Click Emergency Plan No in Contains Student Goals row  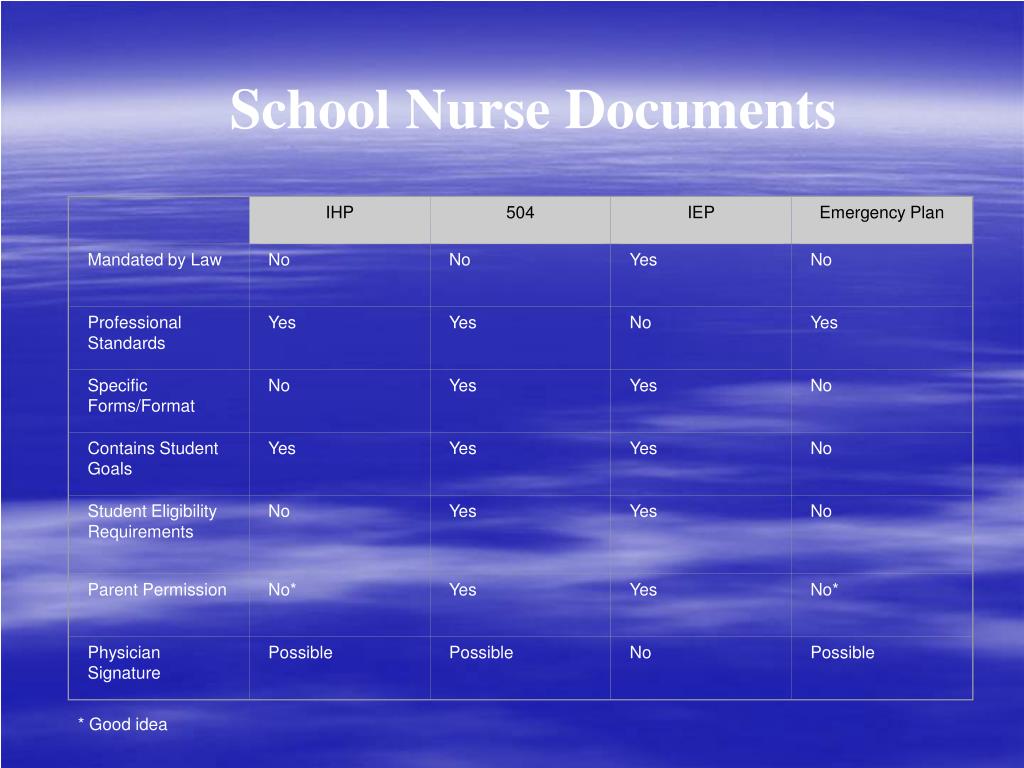[x=821, y=448]
